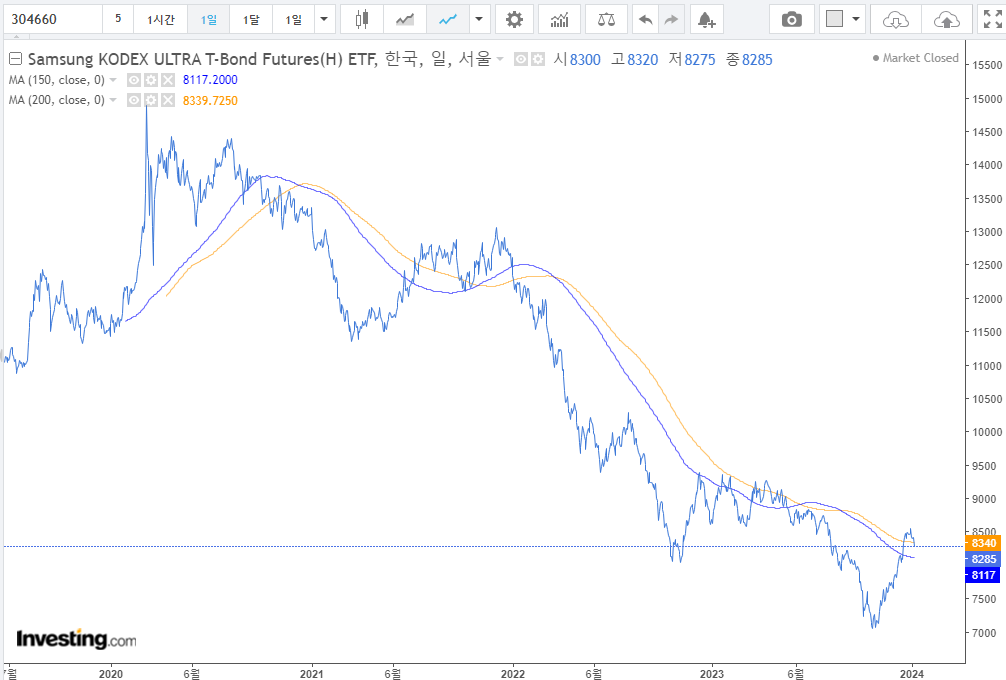Click the 15500 price axis label
Viewport: 1006px width, 680px height.
tap(987, 65)
